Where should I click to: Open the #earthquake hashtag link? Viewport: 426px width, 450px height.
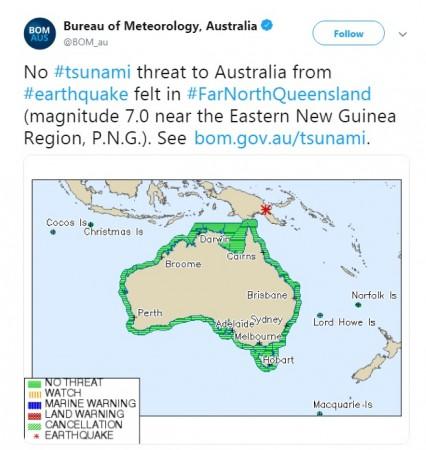tap(76, 94)
